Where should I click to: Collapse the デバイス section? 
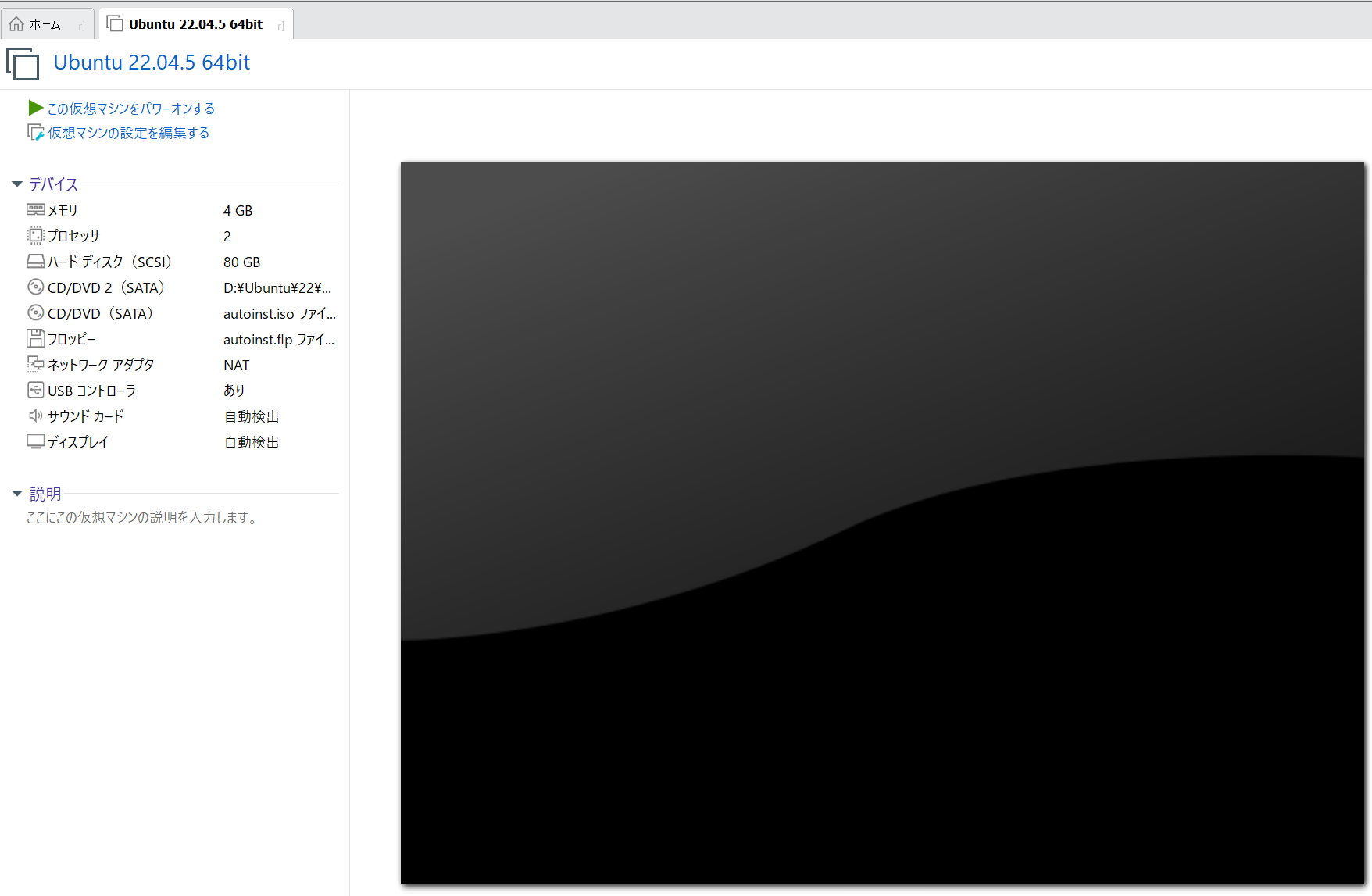(x=17, y=184)
